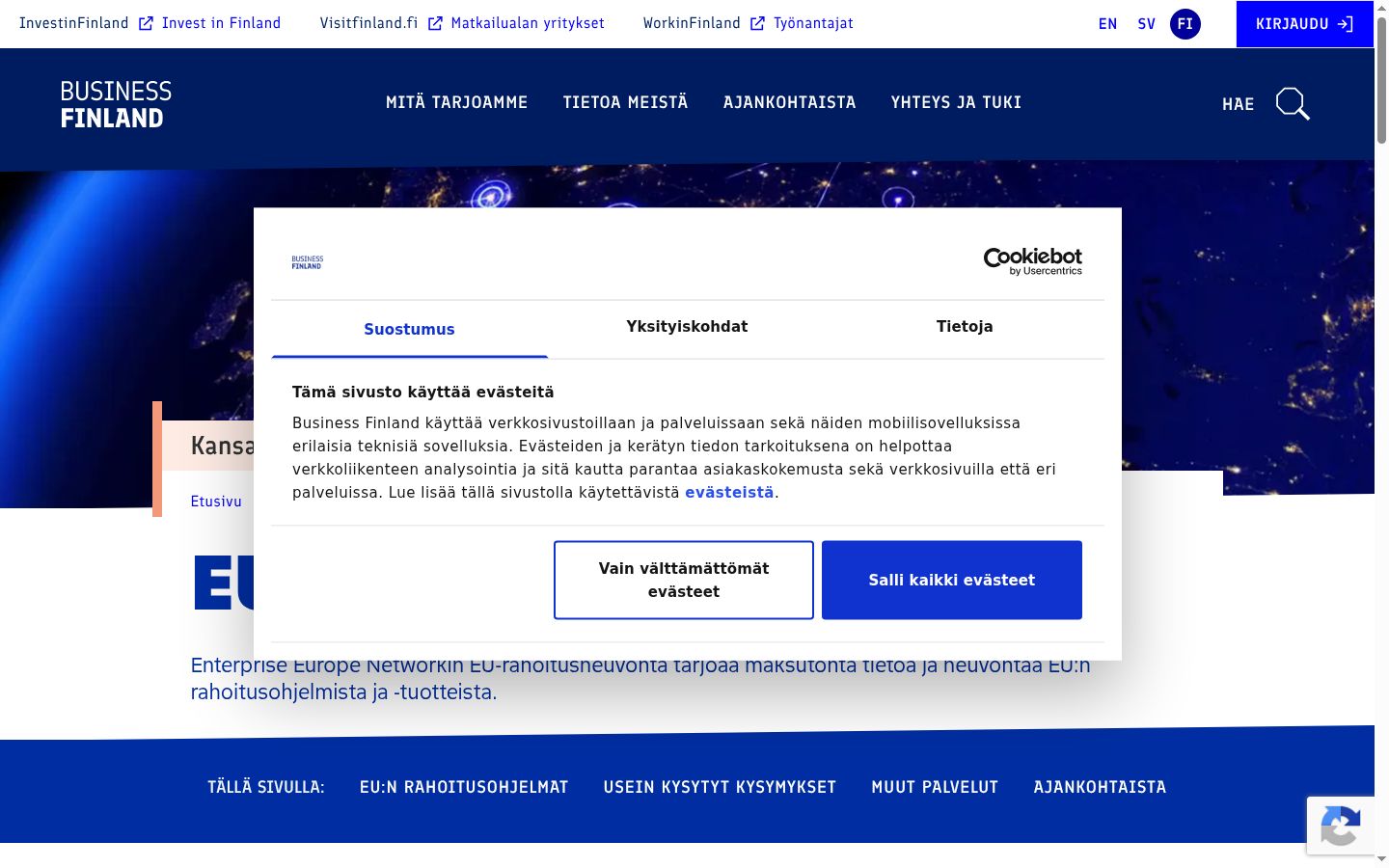Viewport: 1389px width, 868px height.
Task: Click the WorkinFinland text
Action: (x=692, y=23)
